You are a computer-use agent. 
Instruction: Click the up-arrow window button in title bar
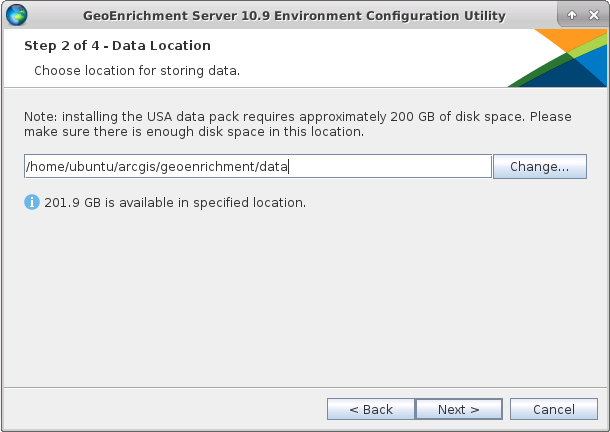[571, 16]
